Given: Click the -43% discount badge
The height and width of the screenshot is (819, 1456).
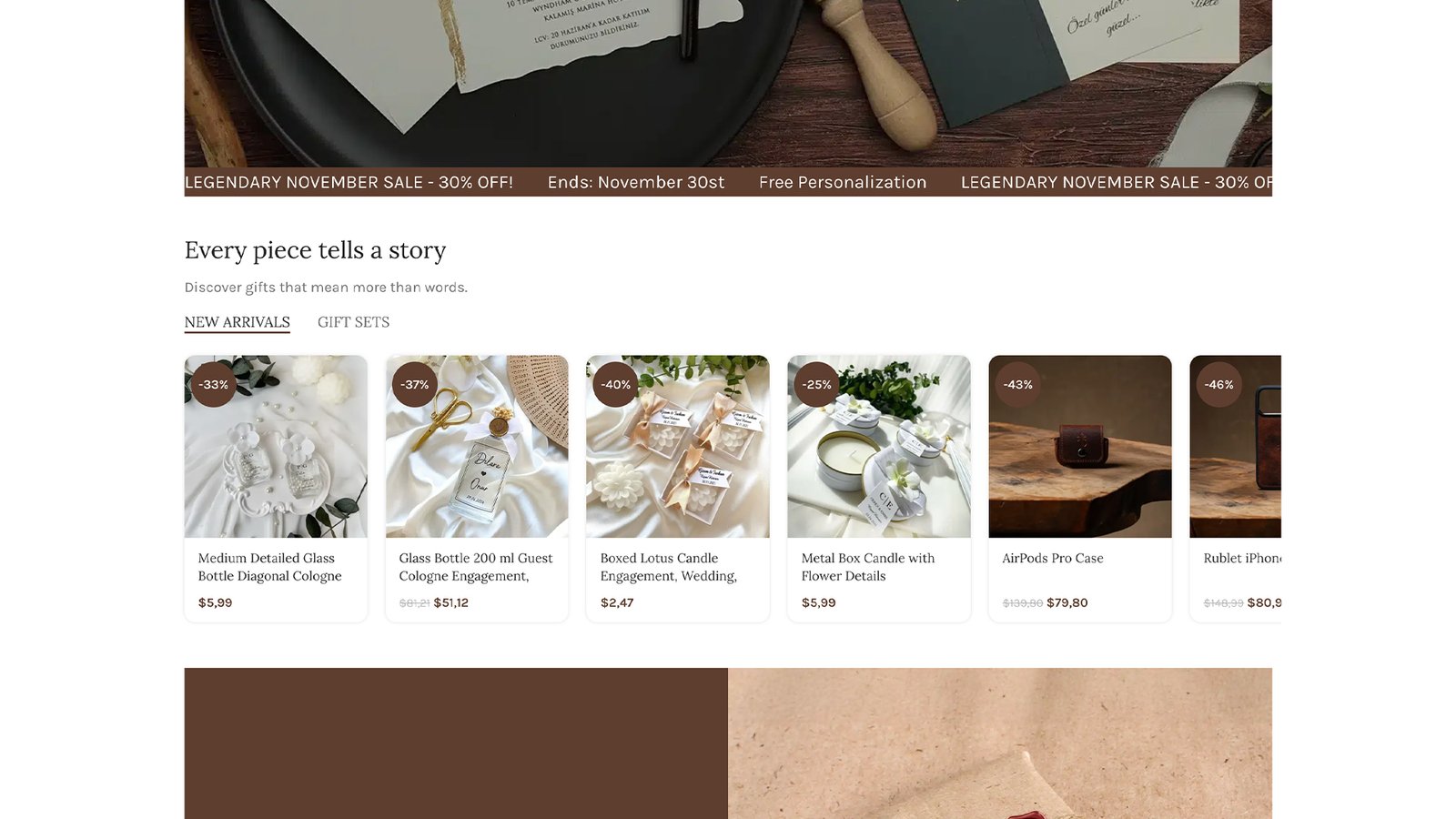Looking at the screenshot, I should coord(1018,385).
